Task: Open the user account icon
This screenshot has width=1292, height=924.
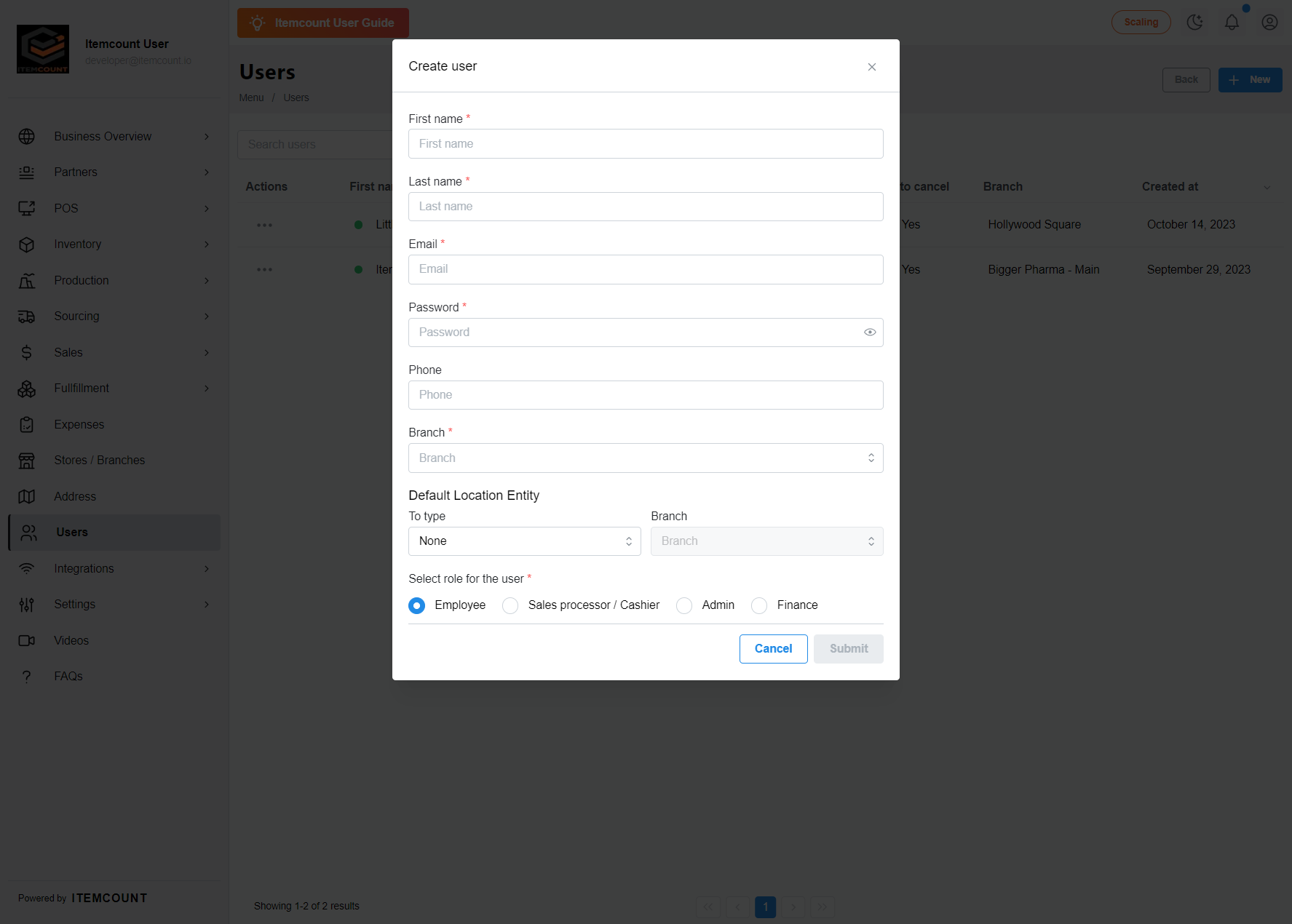Action: pos(1269,23)
